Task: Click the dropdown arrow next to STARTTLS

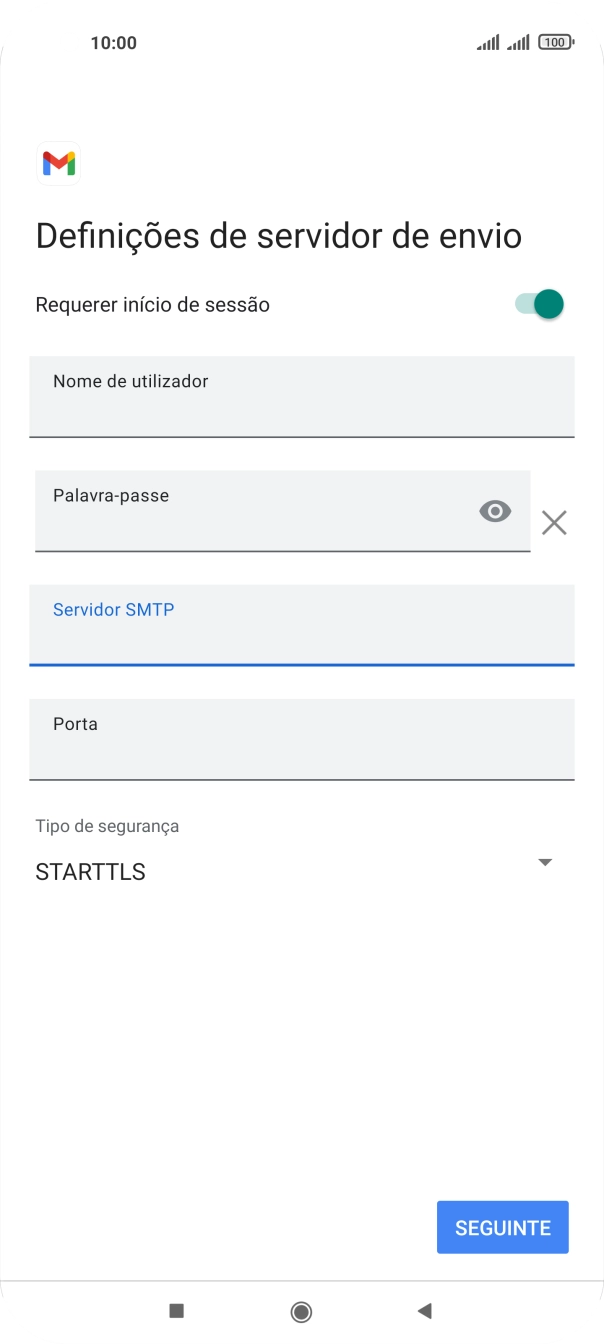Action: [545, 861]
